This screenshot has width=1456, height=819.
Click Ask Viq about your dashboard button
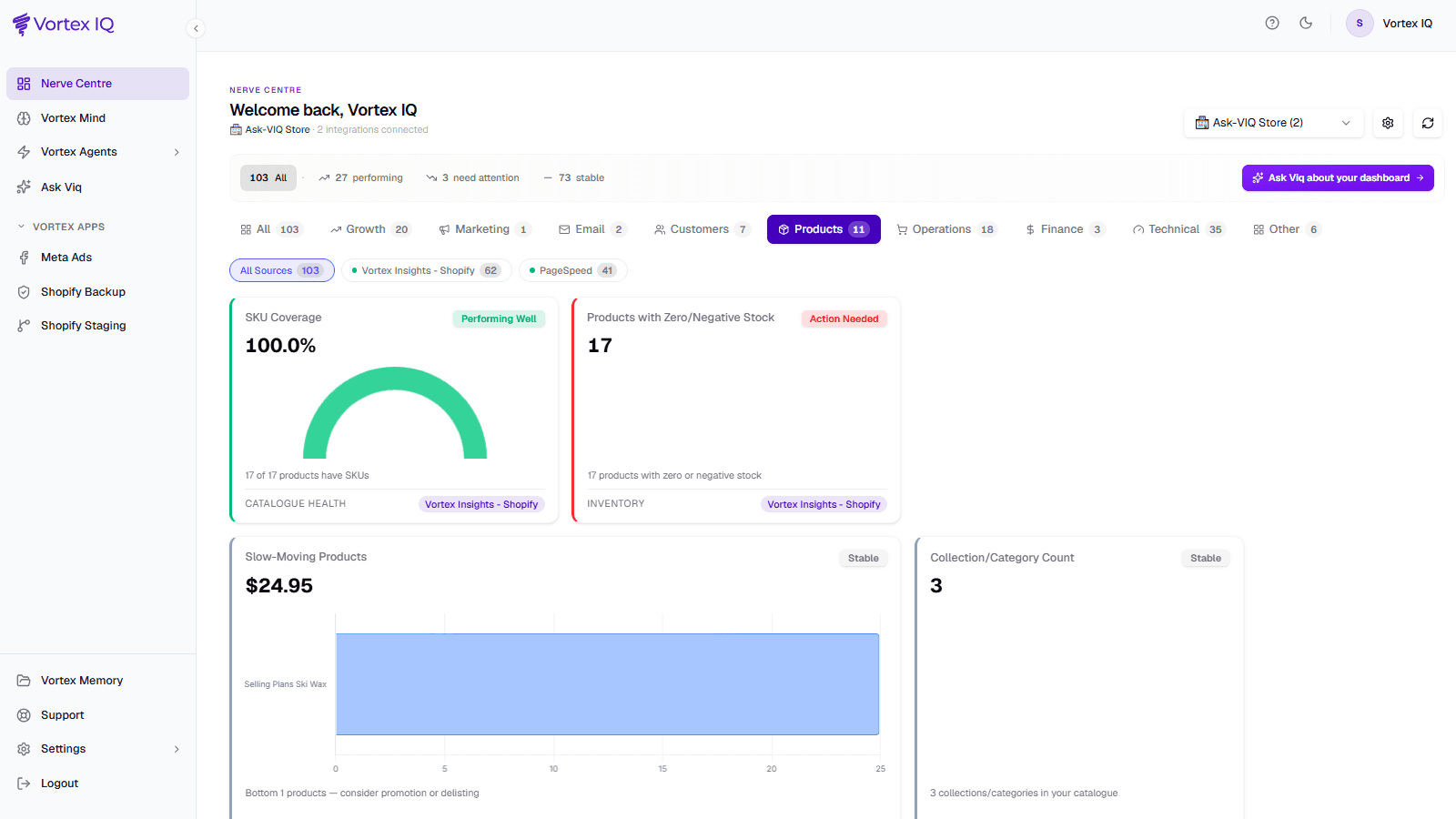click(1338, 178)
